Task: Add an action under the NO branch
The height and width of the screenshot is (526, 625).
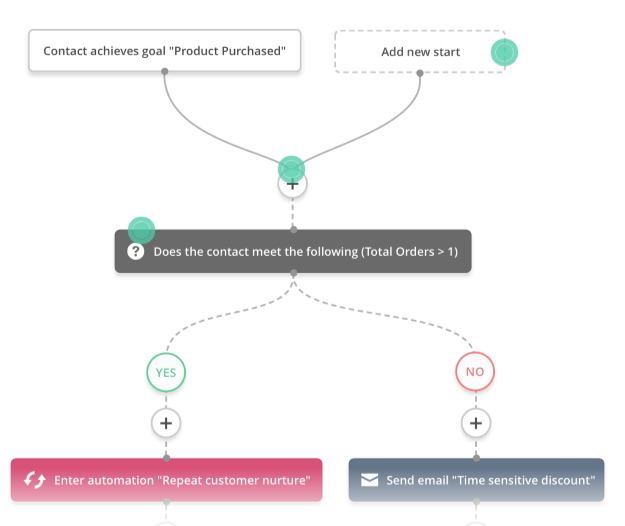Action: [x=475, y=423]
